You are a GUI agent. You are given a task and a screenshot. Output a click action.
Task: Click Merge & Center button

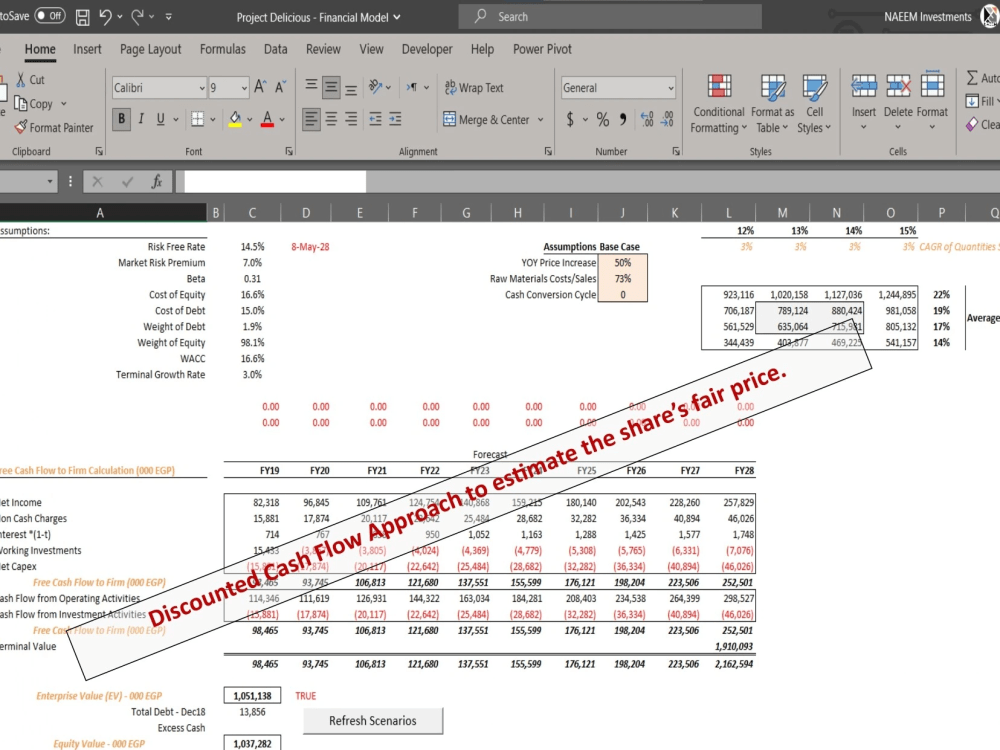tap(486, 119)
